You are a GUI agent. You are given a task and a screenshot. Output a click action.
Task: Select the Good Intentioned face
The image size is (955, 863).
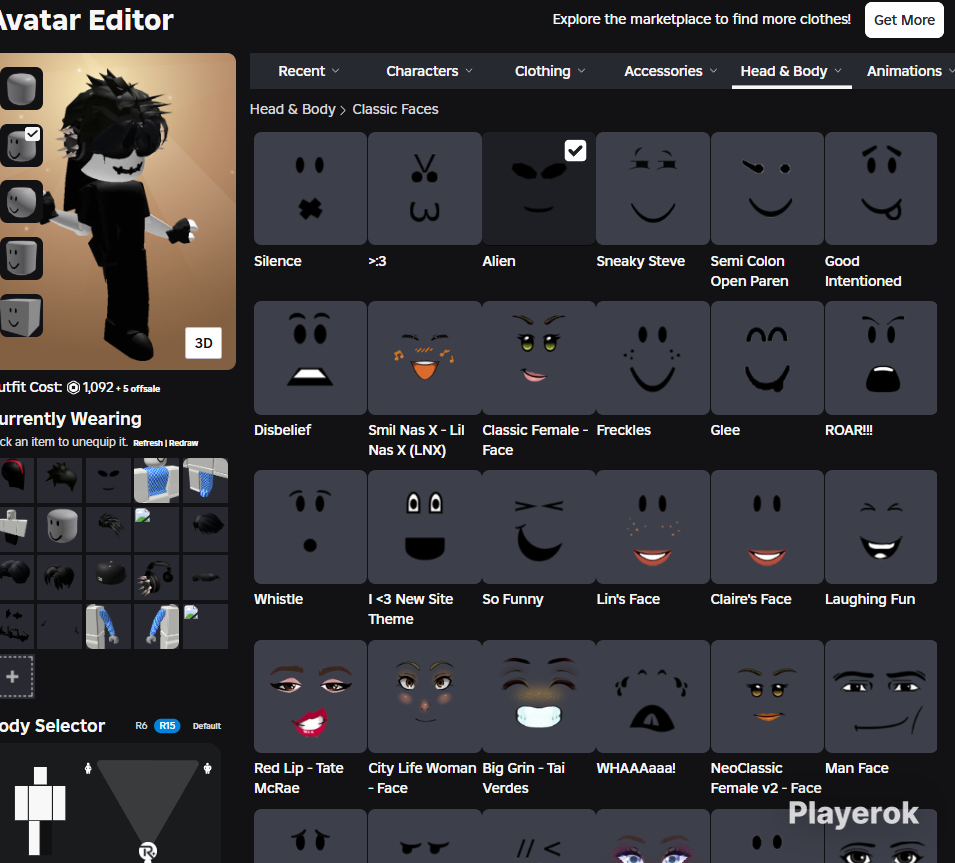[x=881, y=189]
